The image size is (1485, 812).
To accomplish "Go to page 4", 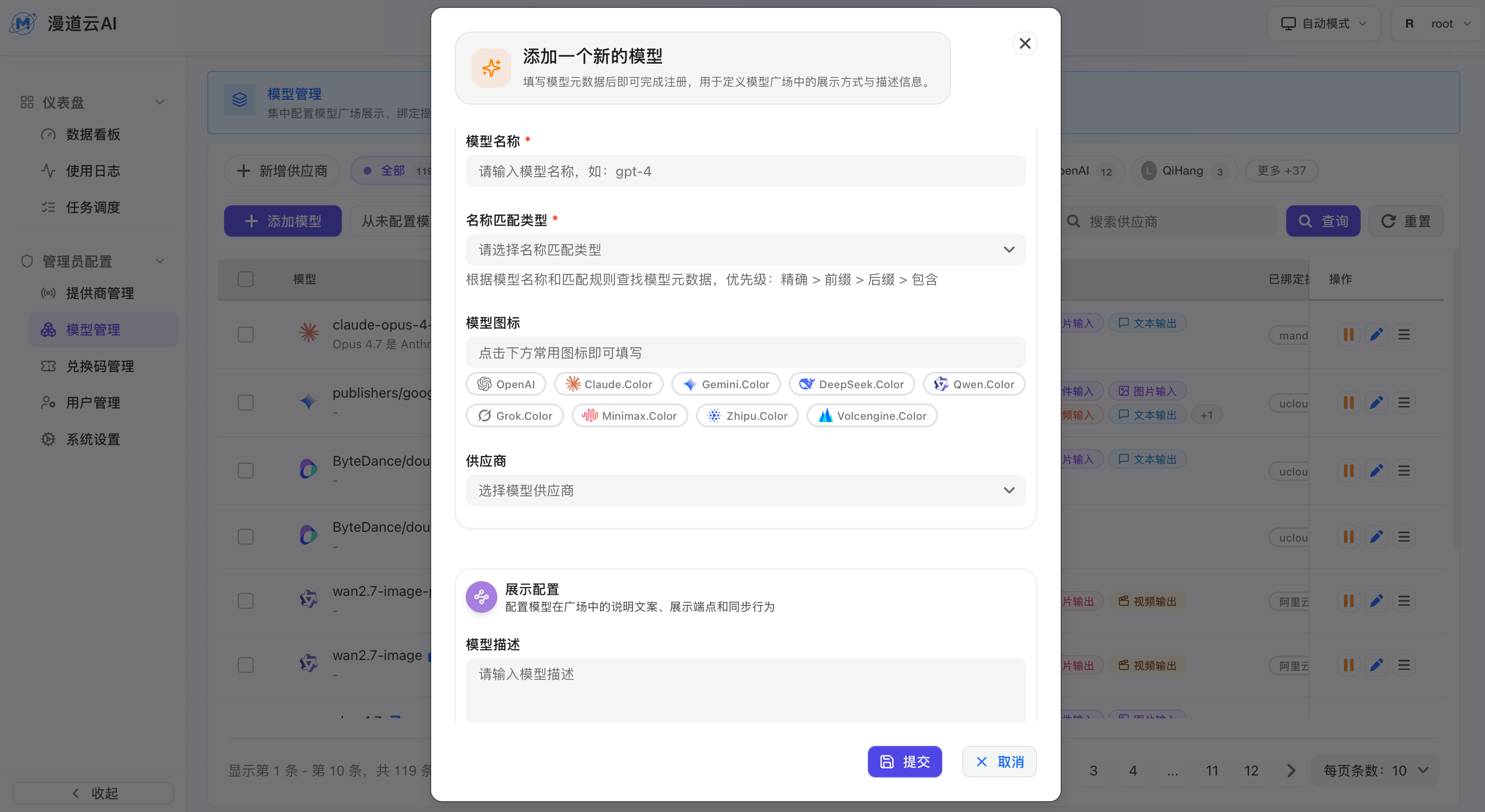I will [x=1133, y=771].
